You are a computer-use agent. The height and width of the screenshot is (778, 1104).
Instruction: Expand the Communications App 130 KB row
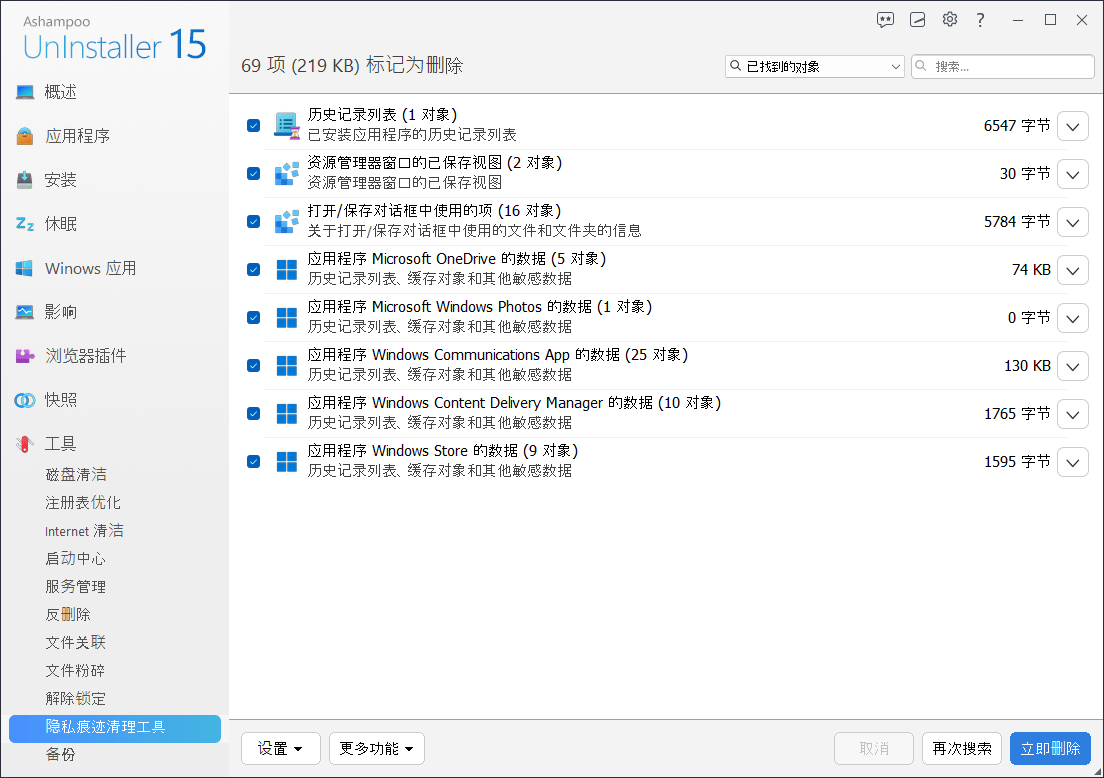1072,366
